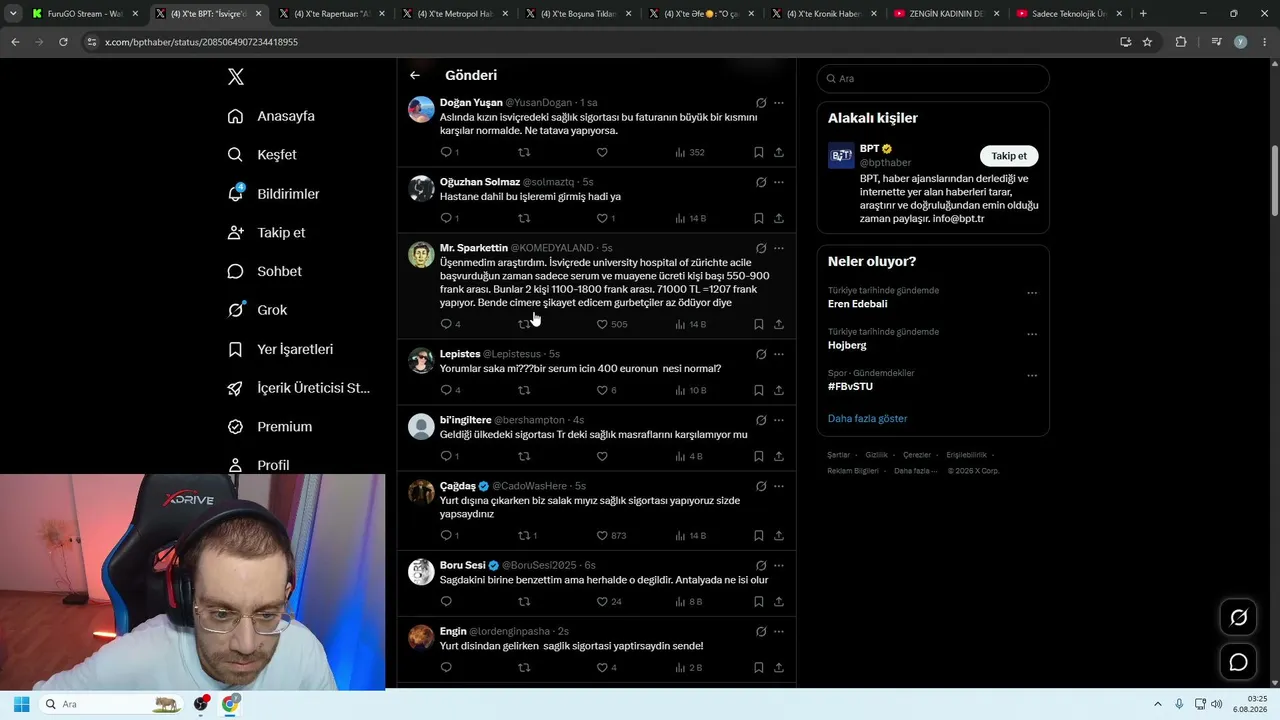Image resolution: width=1280 pixels, height=720 pixels.
Task: Reply to Engin's post
Action: (x=446, y=667)
